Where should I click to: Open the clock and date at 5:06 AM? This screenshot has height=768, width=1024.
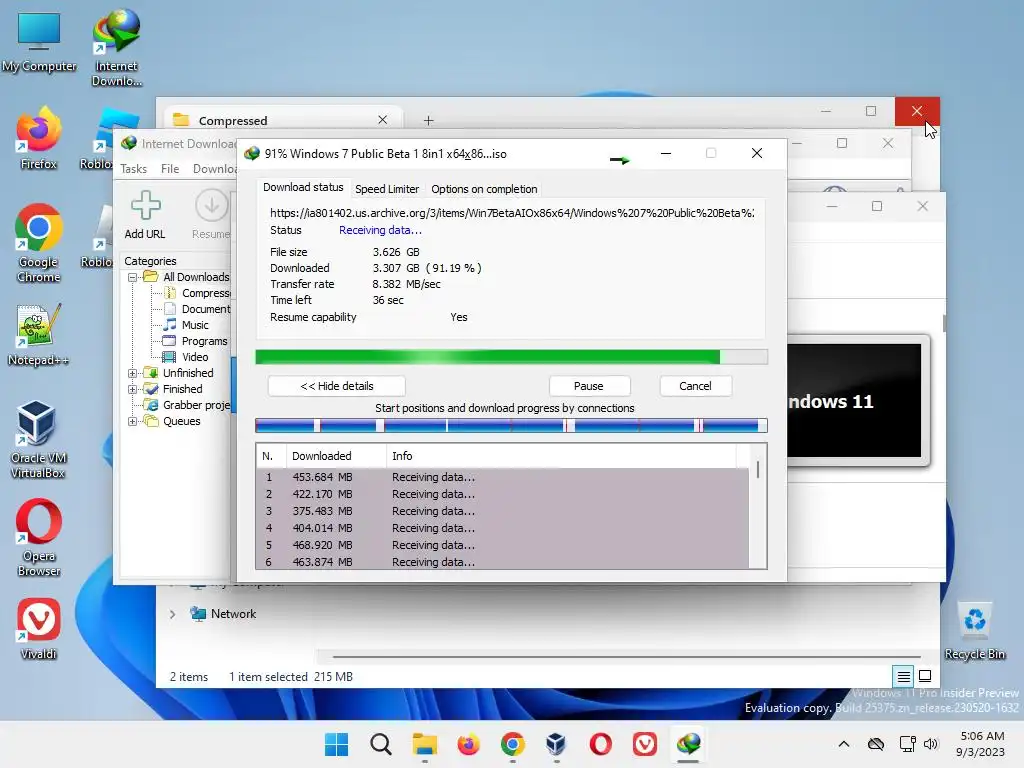click(980, 744)
